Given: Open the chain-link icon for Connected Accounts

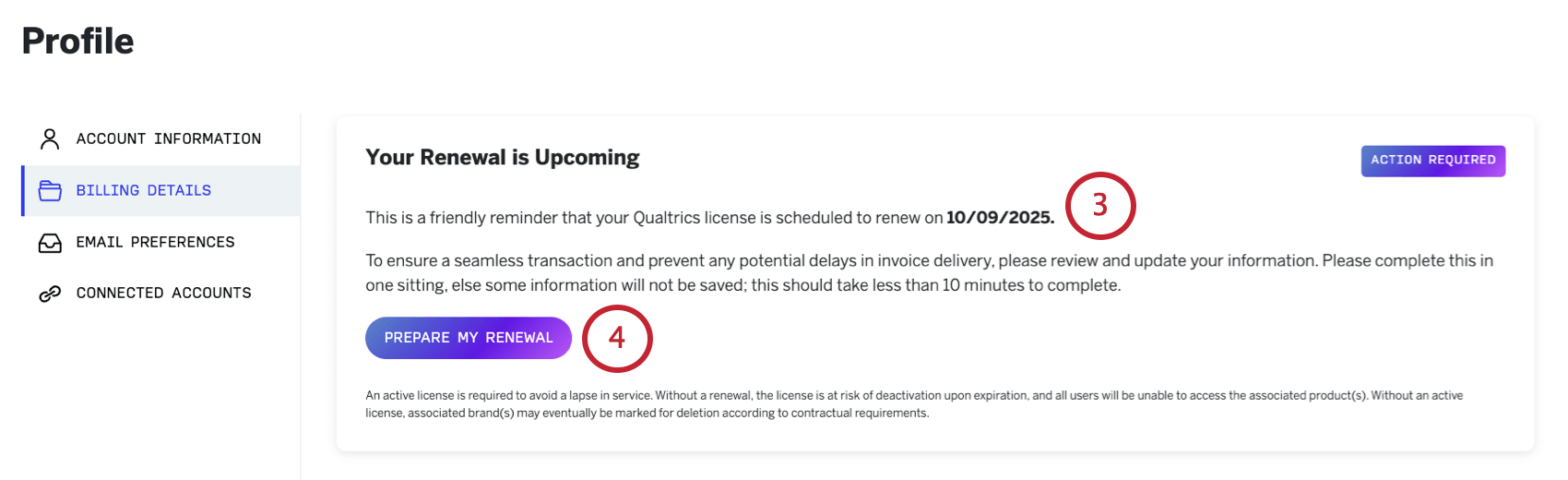Looking at the screenshot, I should pyautogui.click(x=50, y=294).
